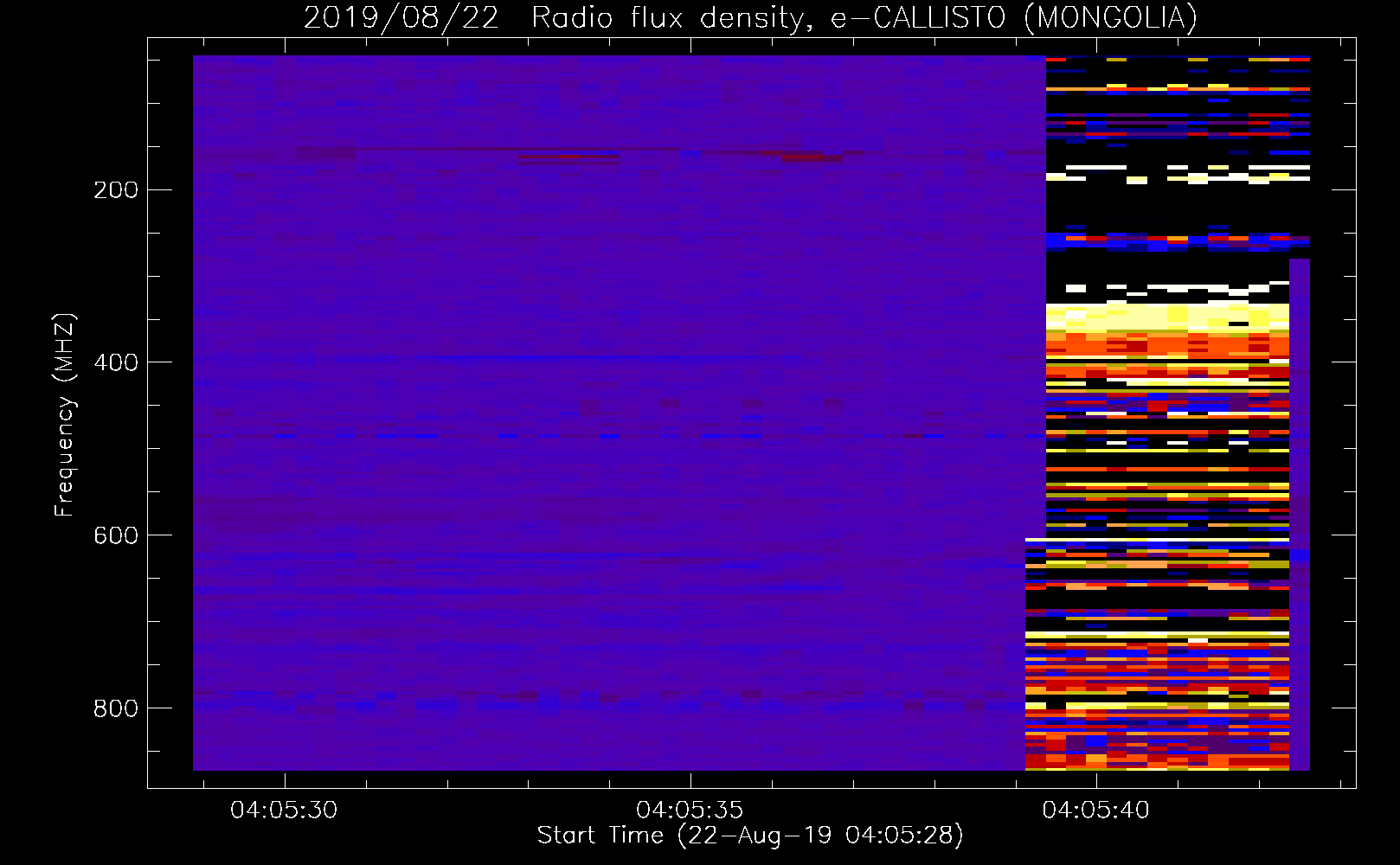Click the '600' frequency tick label

116,535
